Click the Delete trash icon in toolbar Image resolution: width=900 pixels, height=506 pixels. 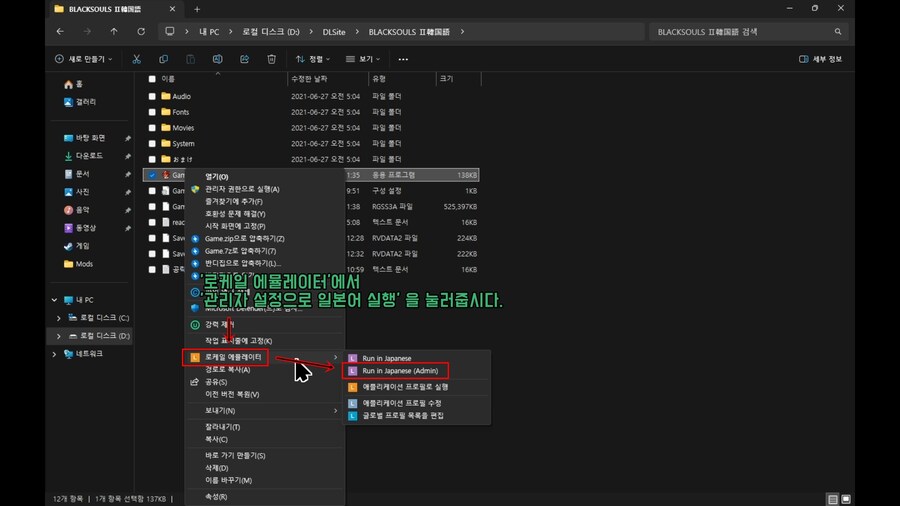271,59
